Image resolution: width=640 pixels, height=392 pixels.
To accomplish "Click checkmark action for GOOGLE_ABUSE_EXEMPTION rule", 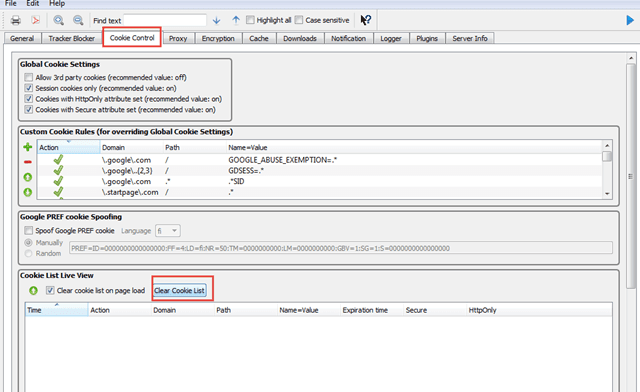I will [58, 160].
